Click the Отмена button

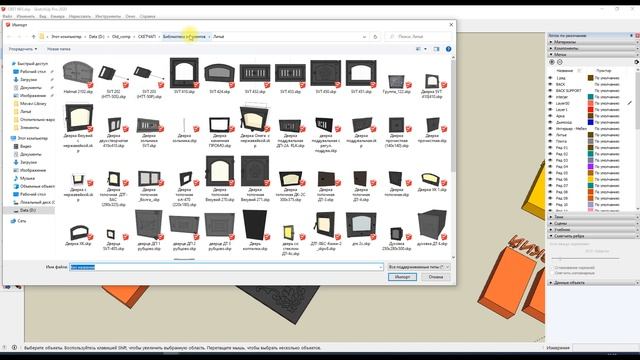click(436, 277)
